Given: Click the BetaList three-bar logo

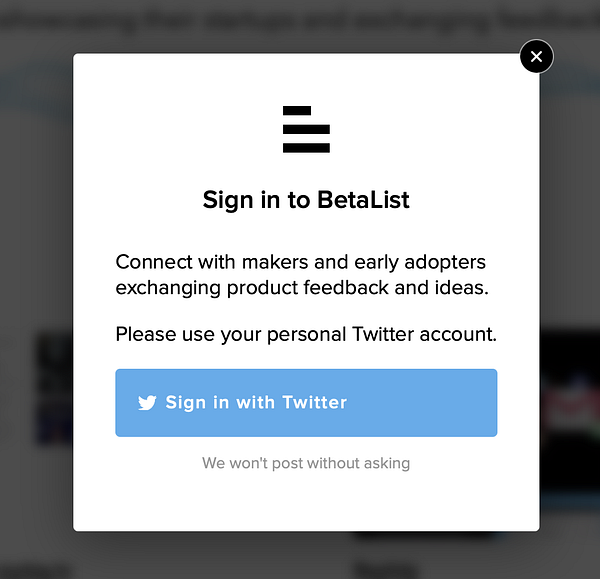Looking at the screenshot, I should [306, 129].
